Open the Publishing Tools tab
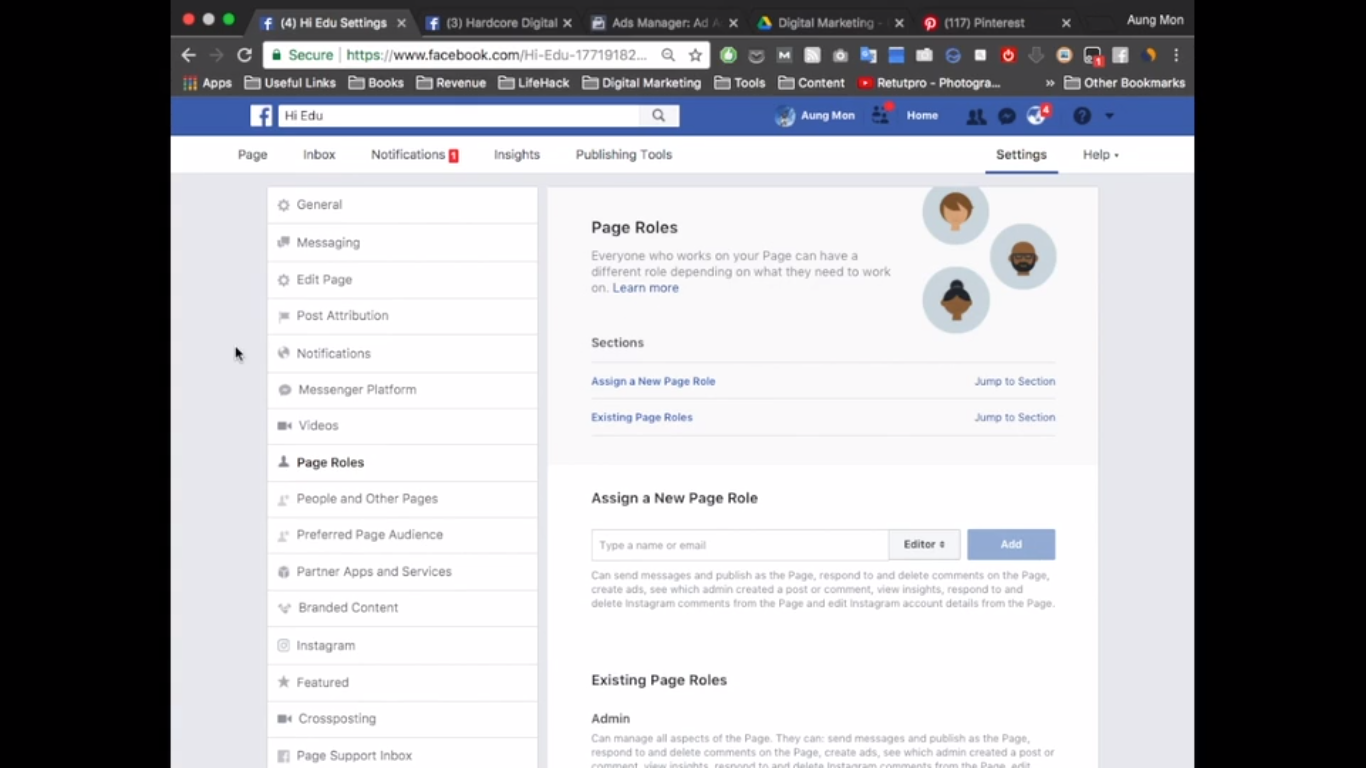1366x768 pixels. (x=624, y=155)
